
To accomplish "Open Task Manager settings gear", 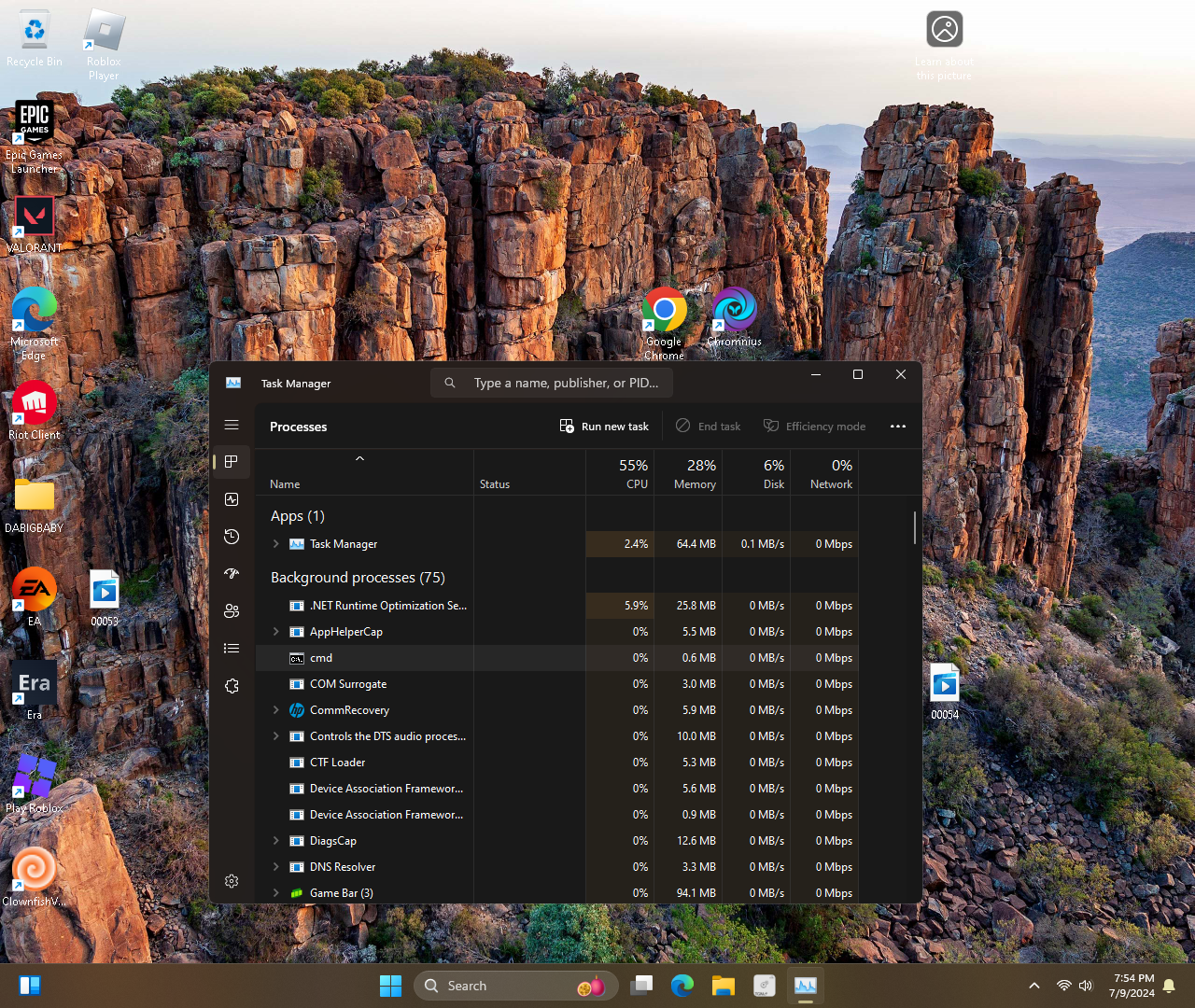I will coord(232,881).
